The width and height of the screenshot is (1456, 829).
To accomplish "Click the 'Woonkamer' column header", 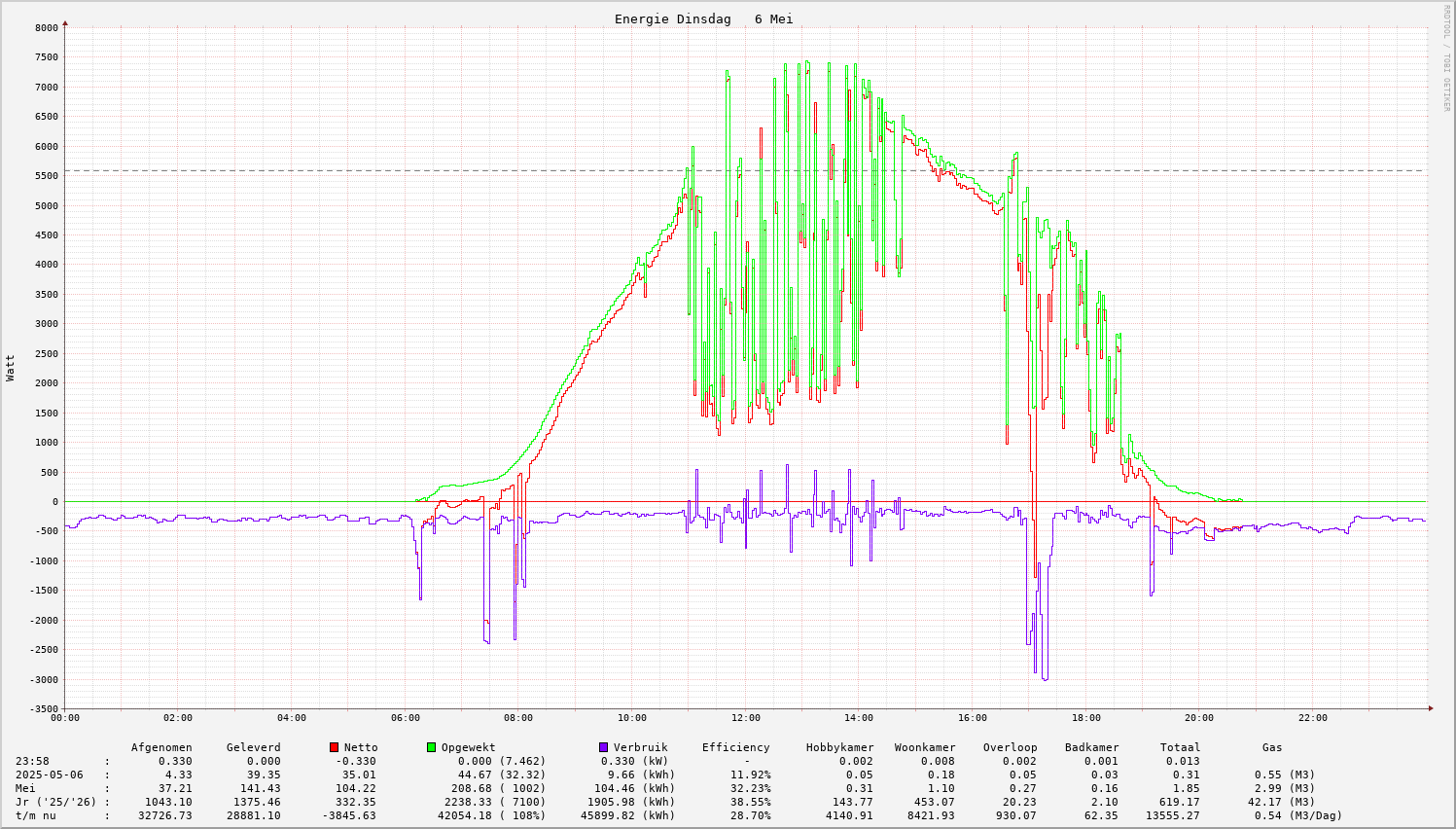I will [925, 747].
